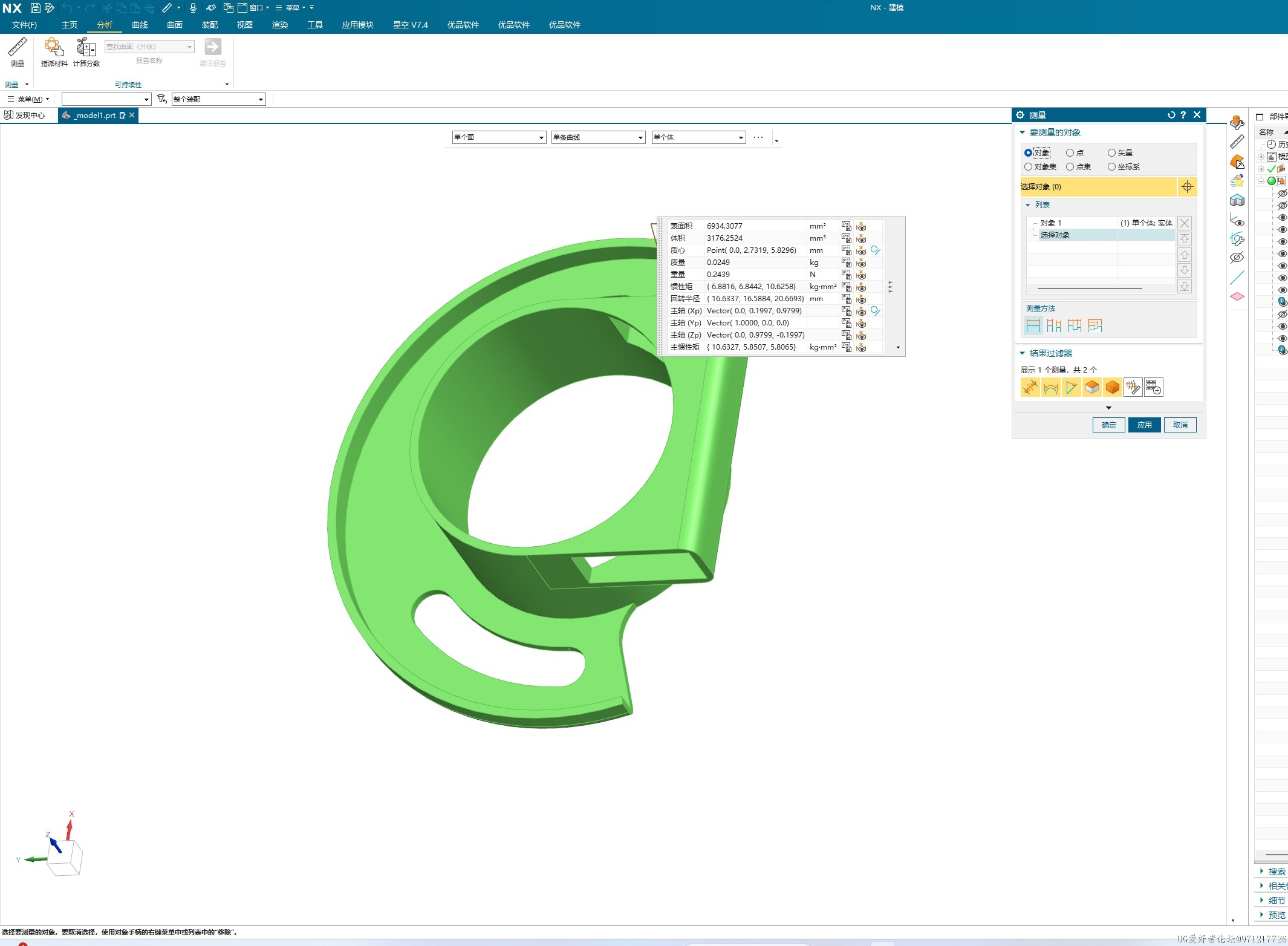The image size is (1288, 946).
Task: Select the fourth 测量方法 reference object icon
Action: click(x=1095, y=325)
